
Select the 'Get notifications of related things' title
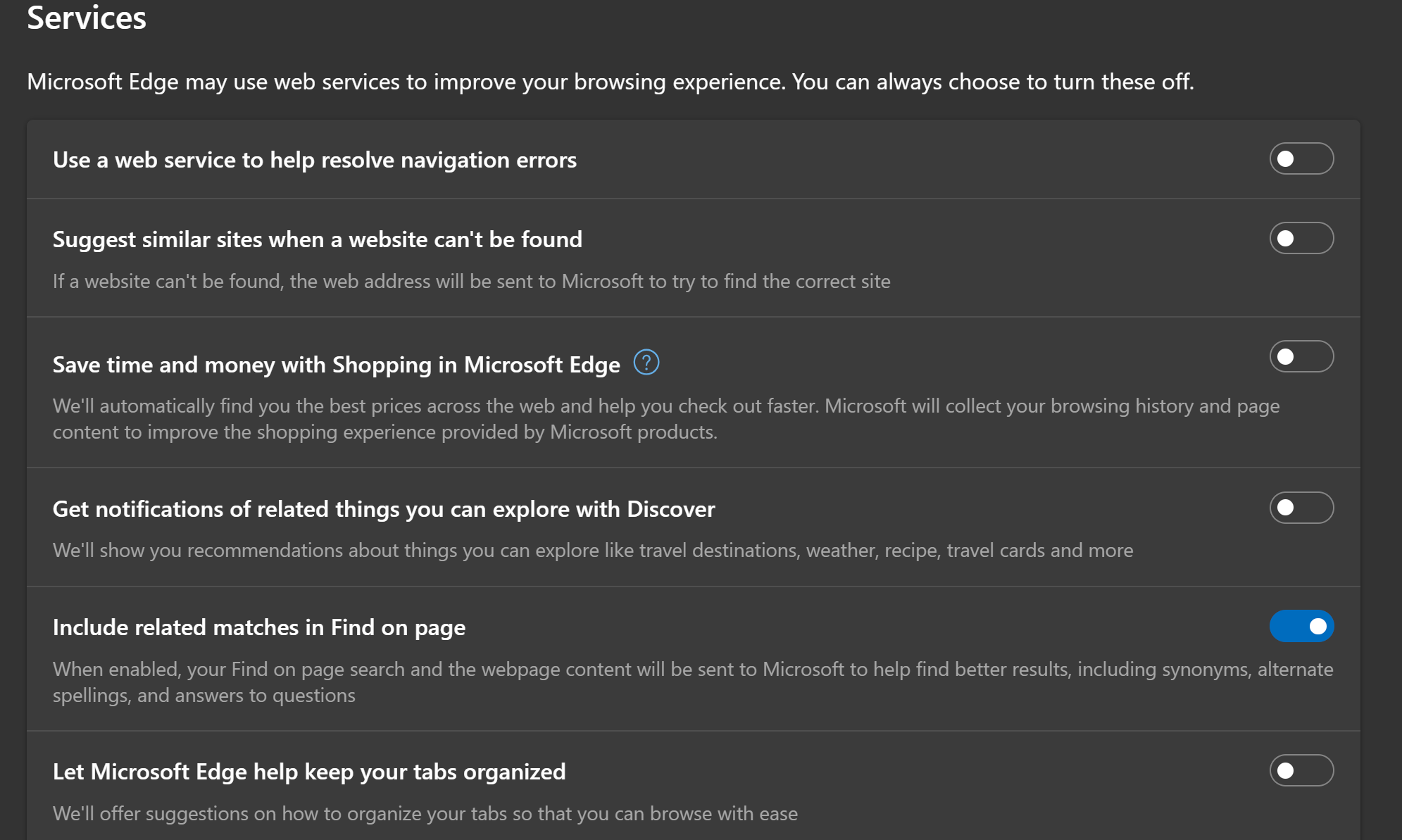(383, 509)
